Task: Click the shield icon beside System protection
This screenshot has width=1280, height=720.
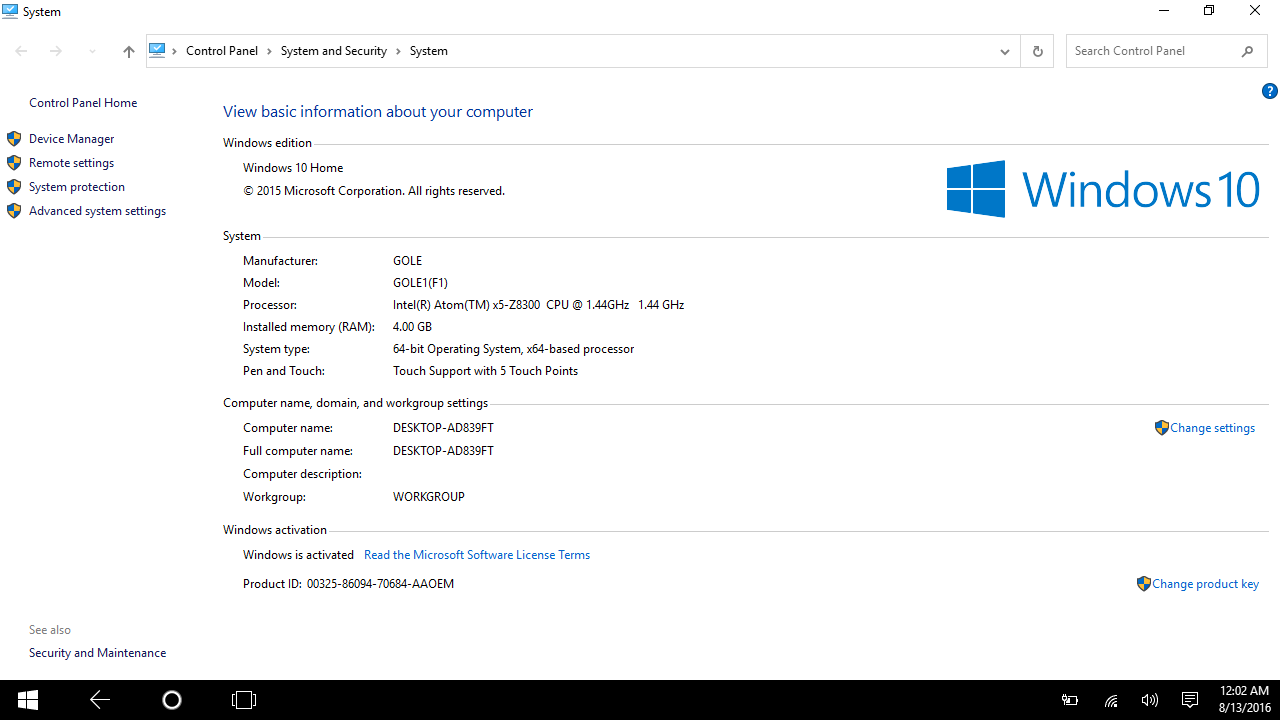Action: coord(14,187)
